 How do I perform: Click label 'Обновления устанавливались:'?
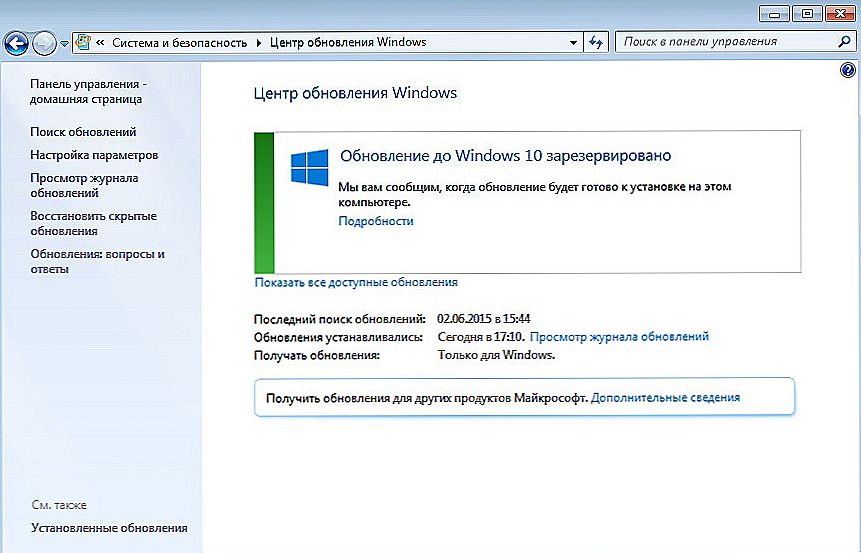[x=338, y=337]
